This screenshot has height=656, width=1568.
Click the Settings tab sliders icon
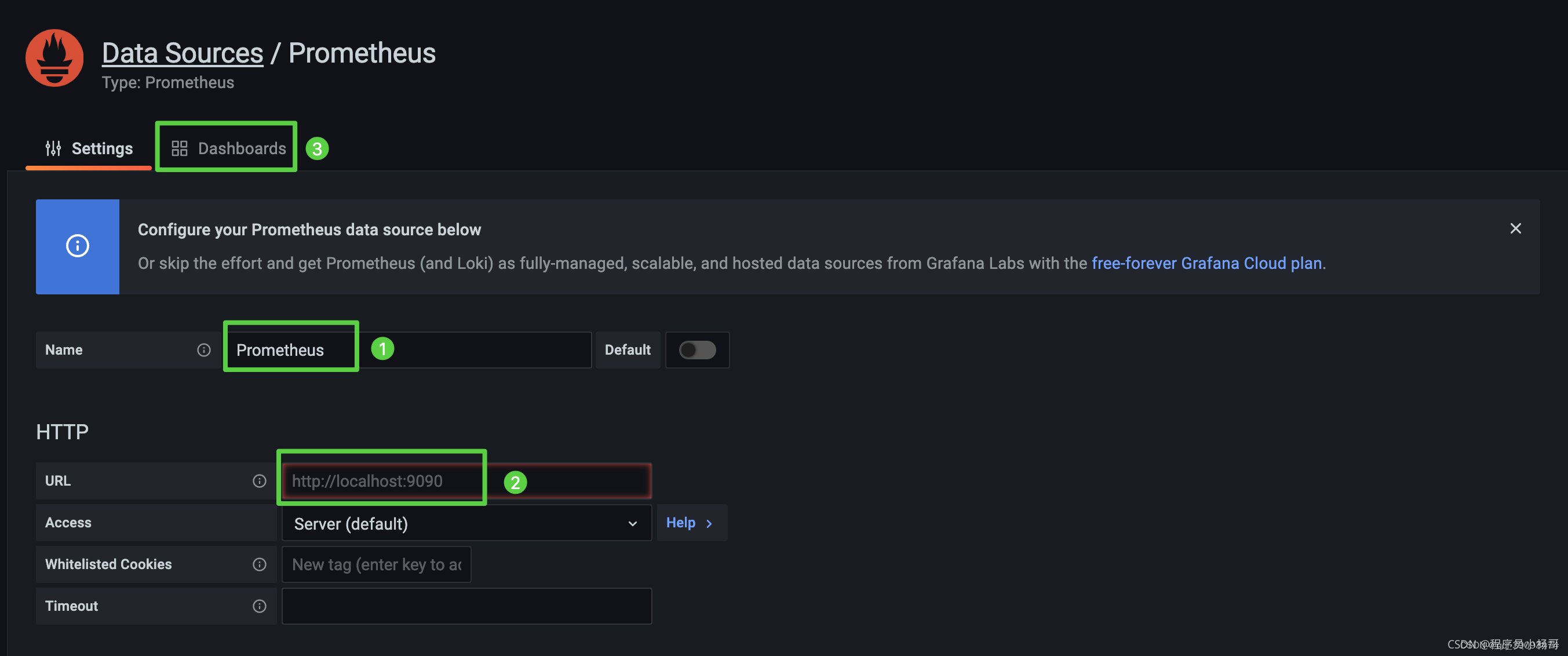pyautogui.click(x=53, y=148)
